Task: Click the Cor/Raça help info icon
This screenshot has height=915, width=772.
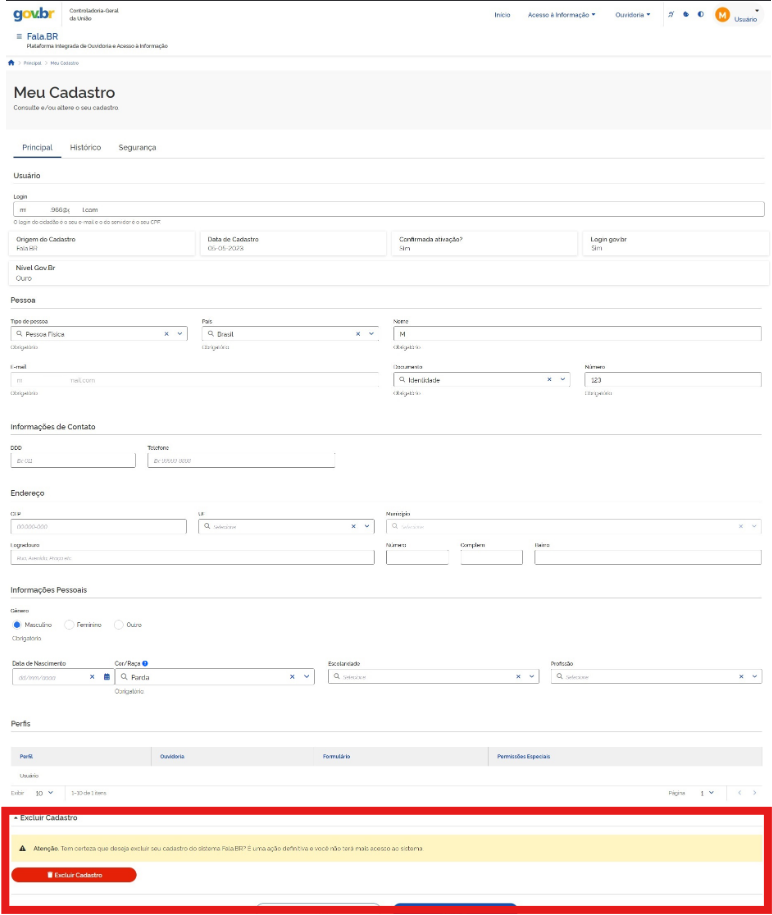Action: (x=145, y=663)
